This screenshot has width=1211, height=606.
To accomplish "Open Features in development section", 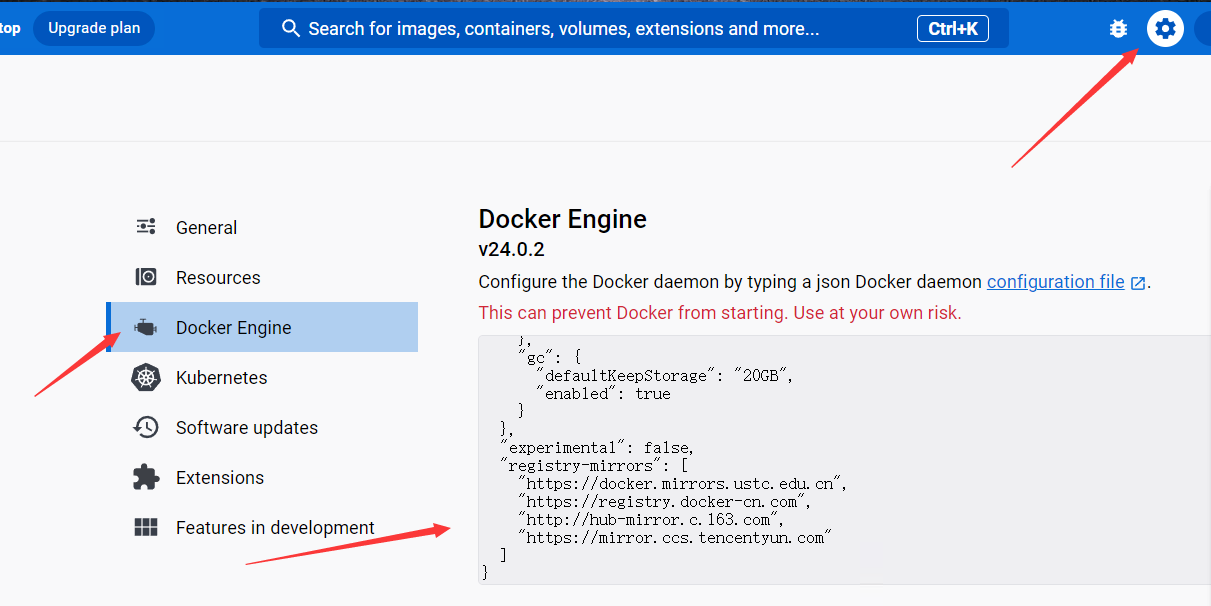I will click(x=262, y=527).
